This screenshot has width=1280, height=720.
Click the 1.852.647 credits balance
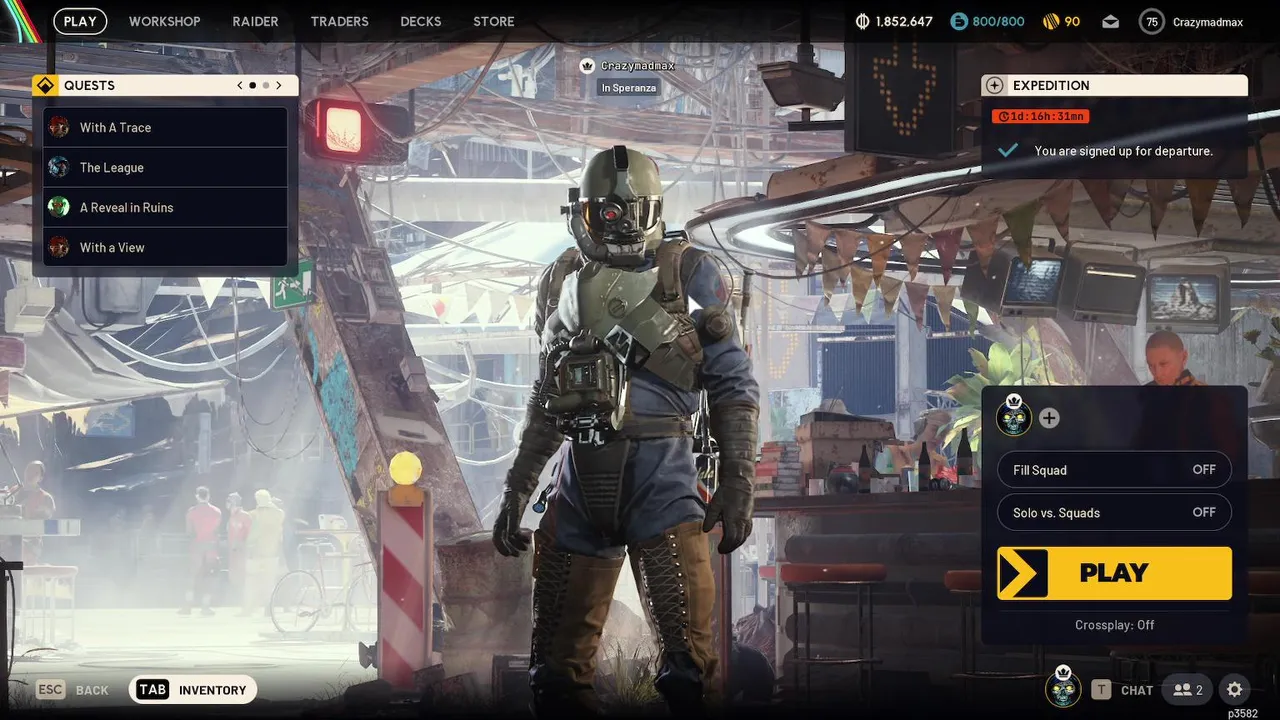(904, 21)
